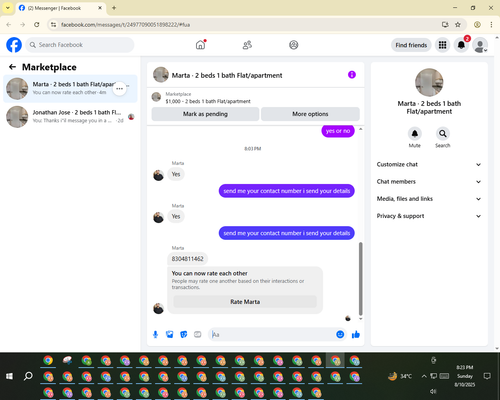
Task: Open three-dot options on Marta conversation
Action: pyautogui.click(x=119, y=89)
